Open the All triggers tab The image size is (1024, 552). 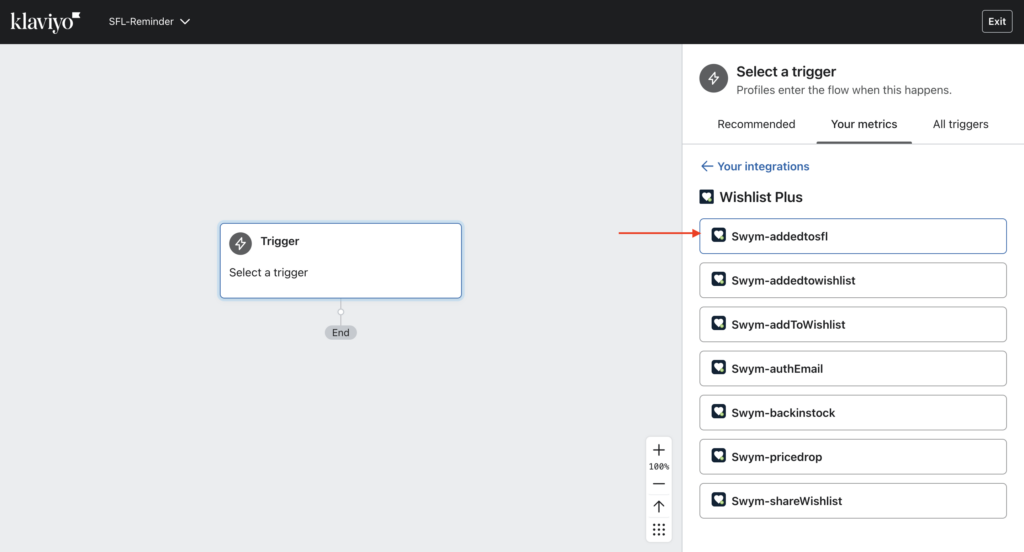coord(960,124)
